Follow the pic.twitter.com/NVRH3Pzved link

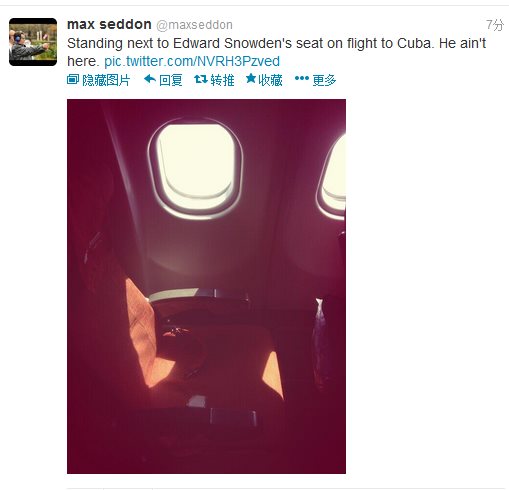pyautogui.click(x=192, y=61)
